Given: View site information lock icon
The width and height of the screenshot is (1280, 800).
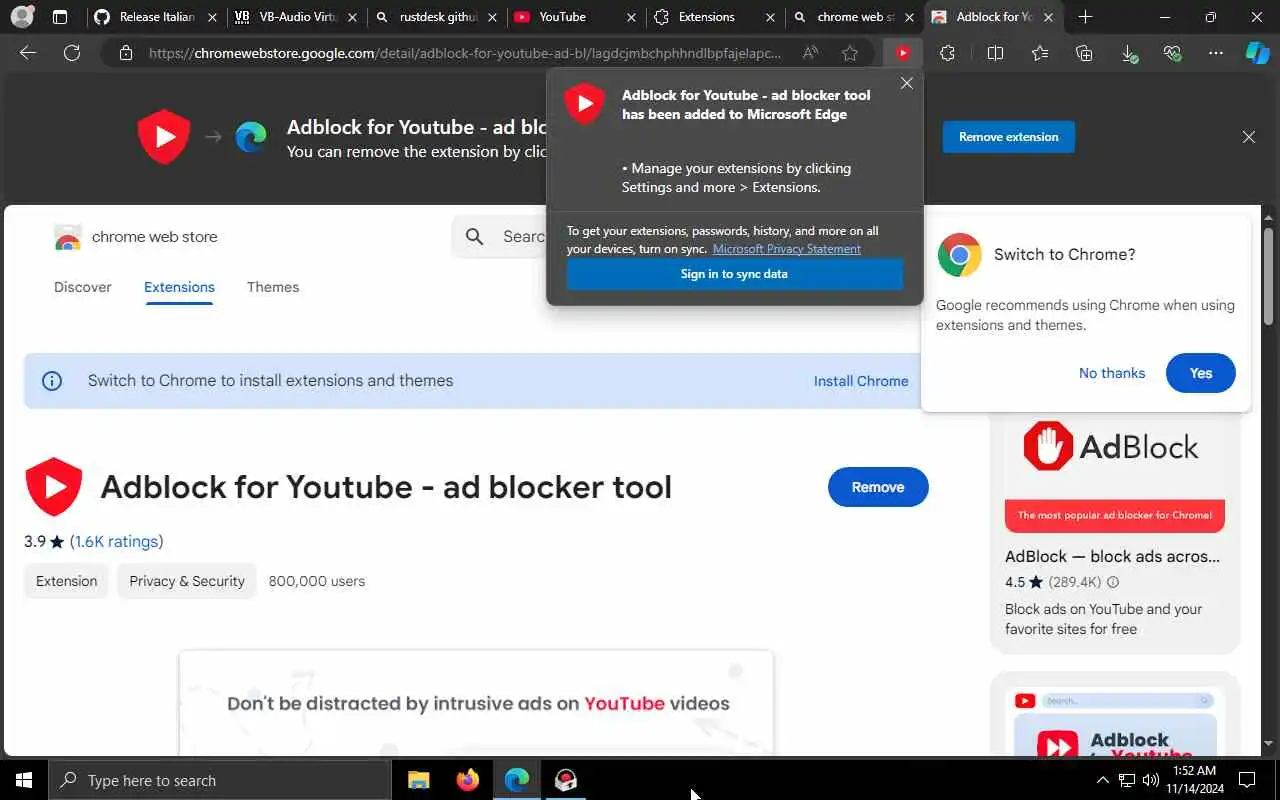Looking at the screenshot, I should [x=125, y=53].
